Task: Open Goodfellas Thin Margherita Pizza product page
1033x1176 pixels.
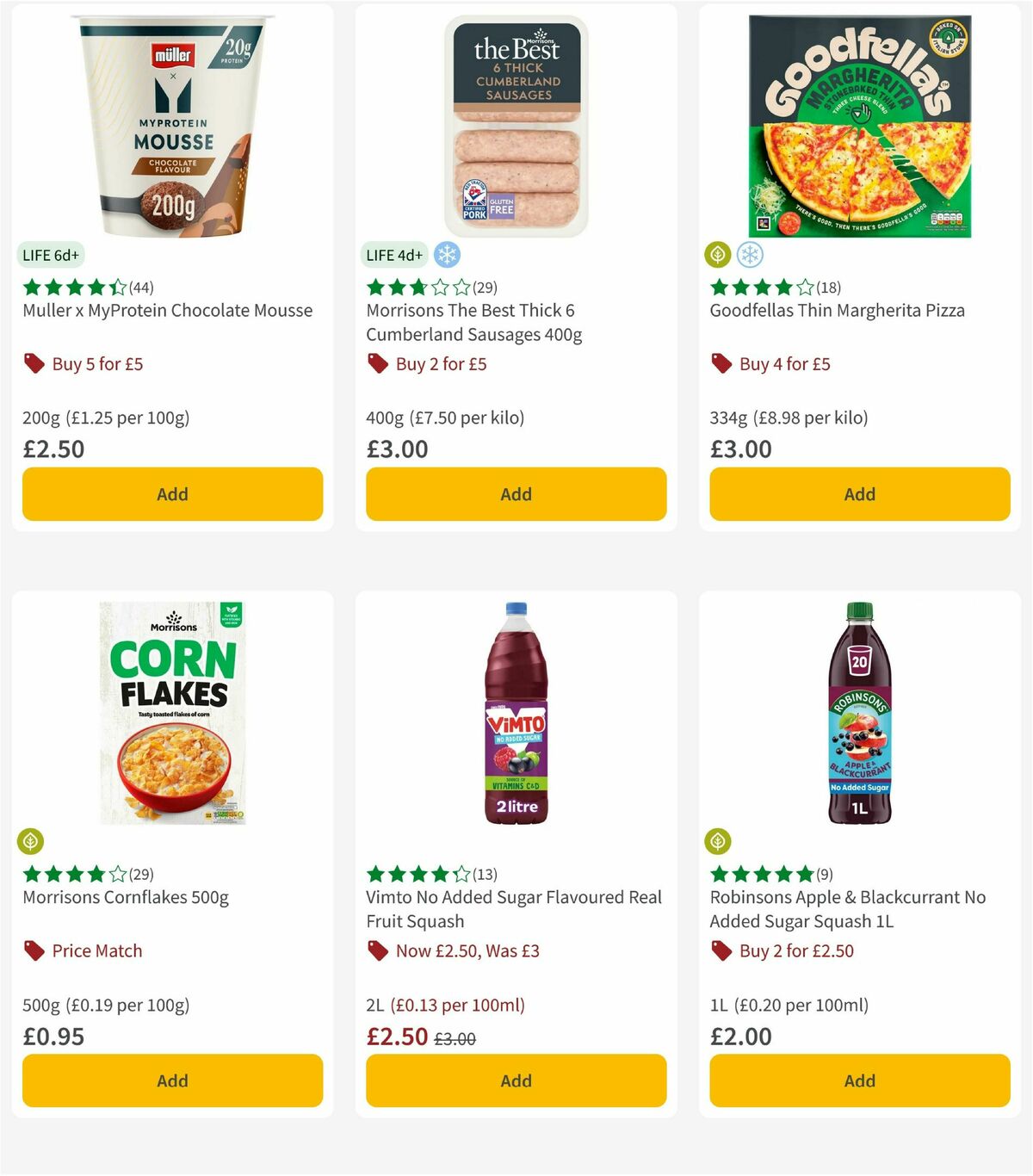Action: pos(837,310)
